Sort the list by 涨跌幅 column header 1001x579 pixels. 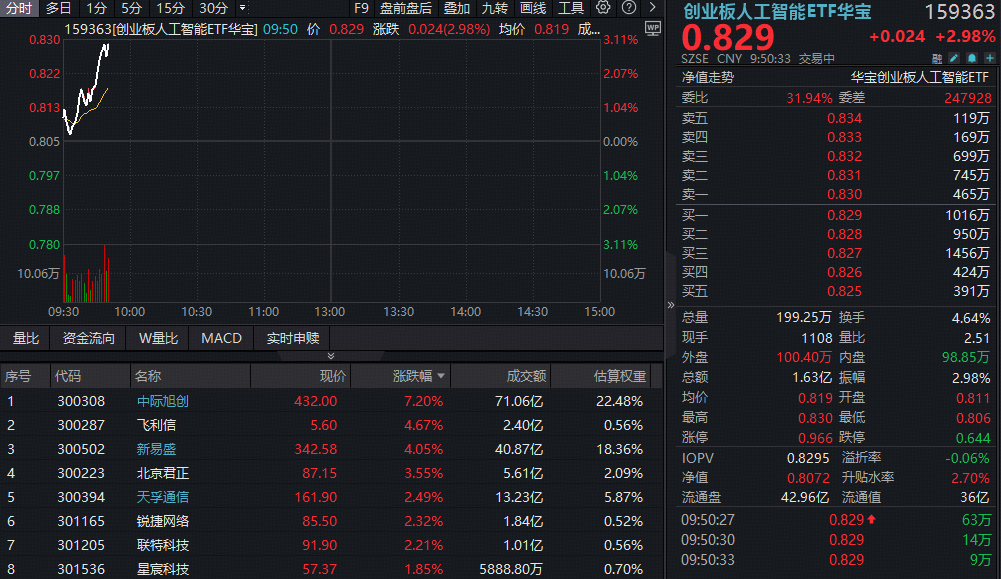pyautogui.click(x=412, y=377)
